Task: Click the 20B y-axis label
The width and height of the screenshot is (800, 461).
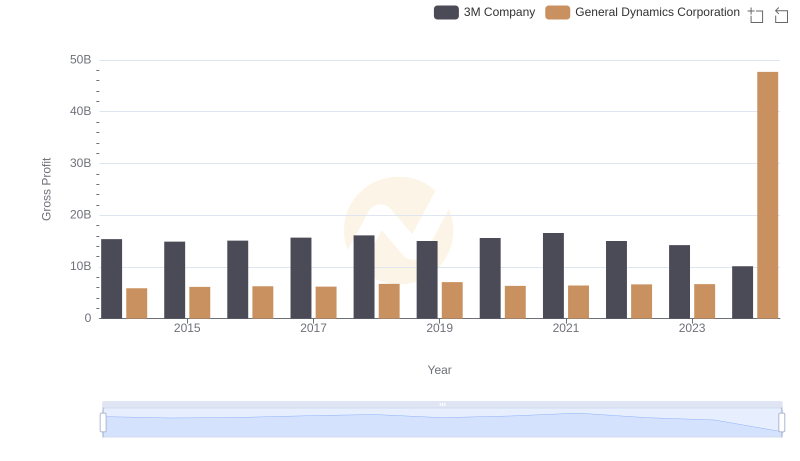Action: (80, 215)
